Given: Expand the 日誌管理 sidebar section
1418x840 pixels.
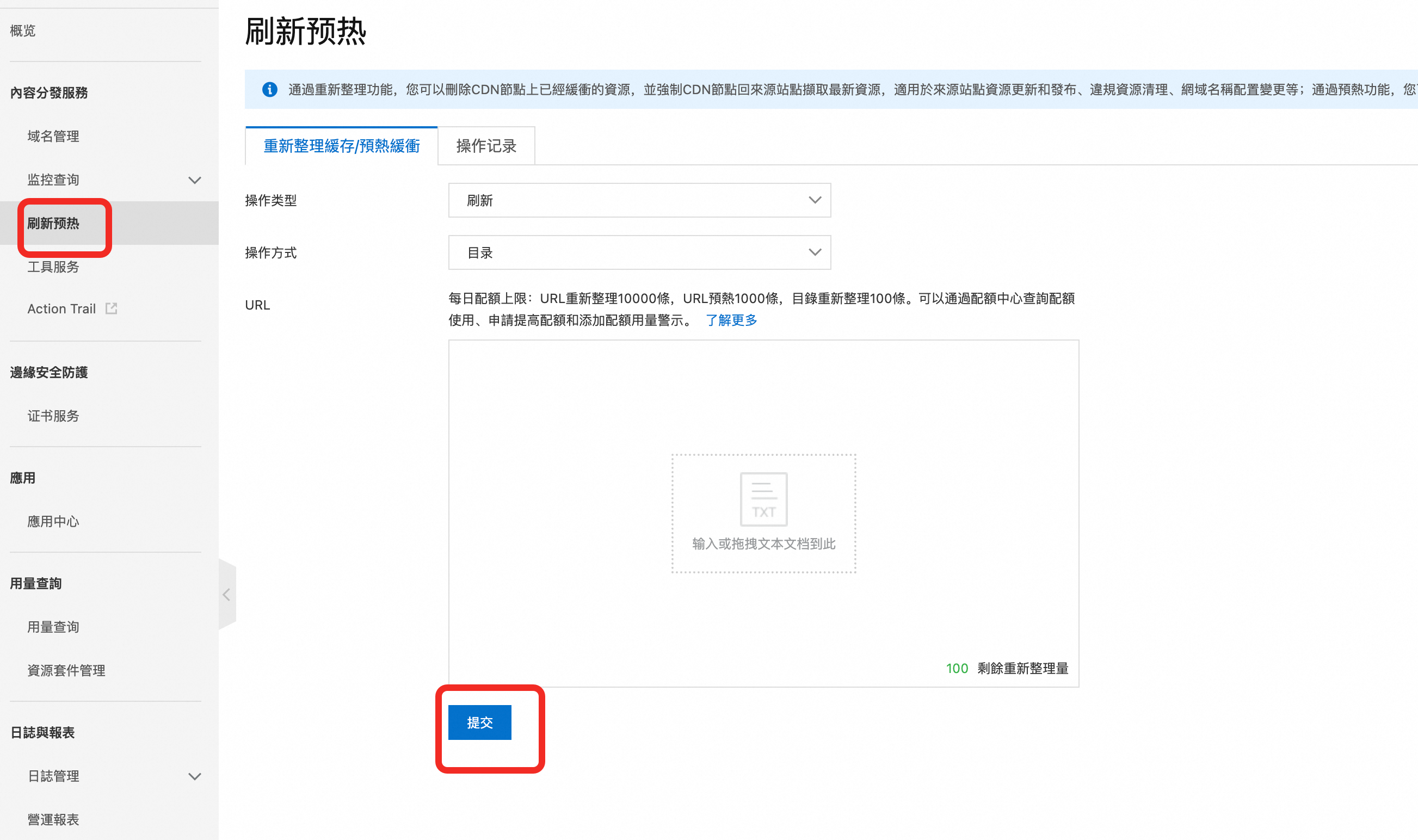Looking at the screenshot, I should (x=194, y=776).
